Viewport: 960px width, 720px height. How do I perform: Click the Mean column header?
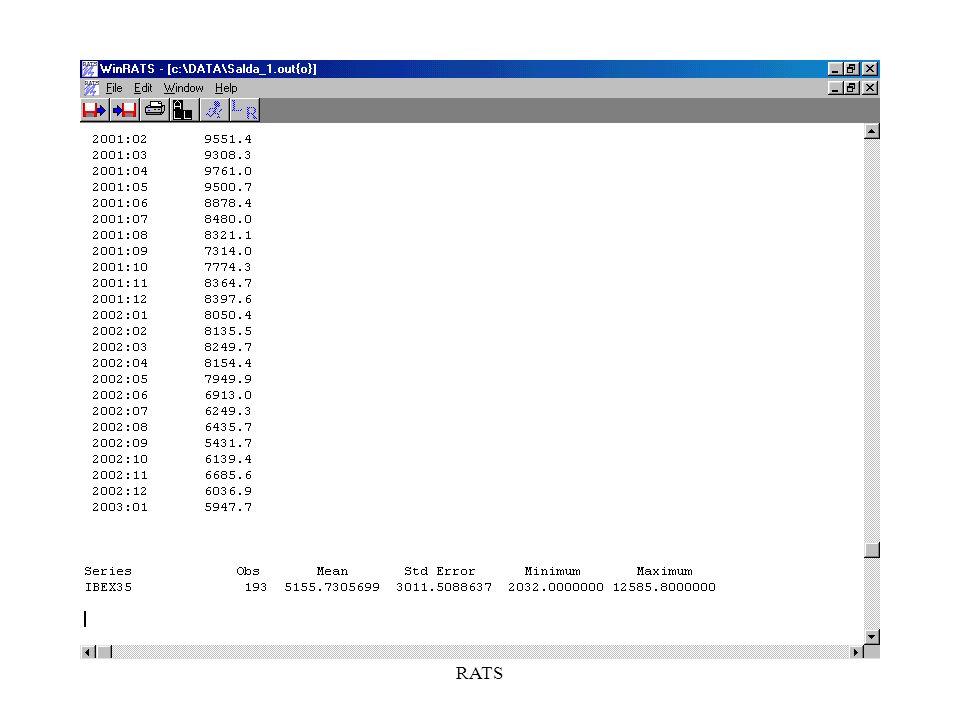[x=332, y=571]
